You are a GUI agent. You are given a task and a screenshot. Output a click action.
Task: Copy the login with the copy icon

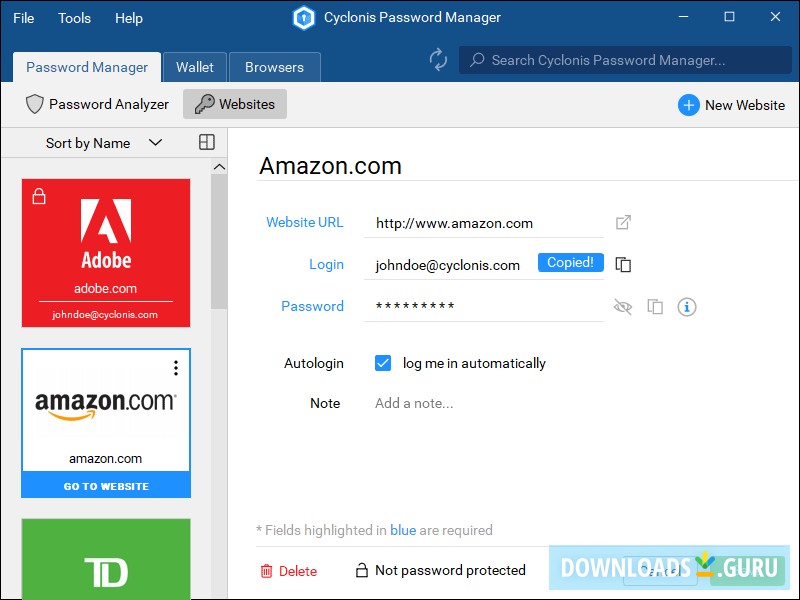point(623,264)
